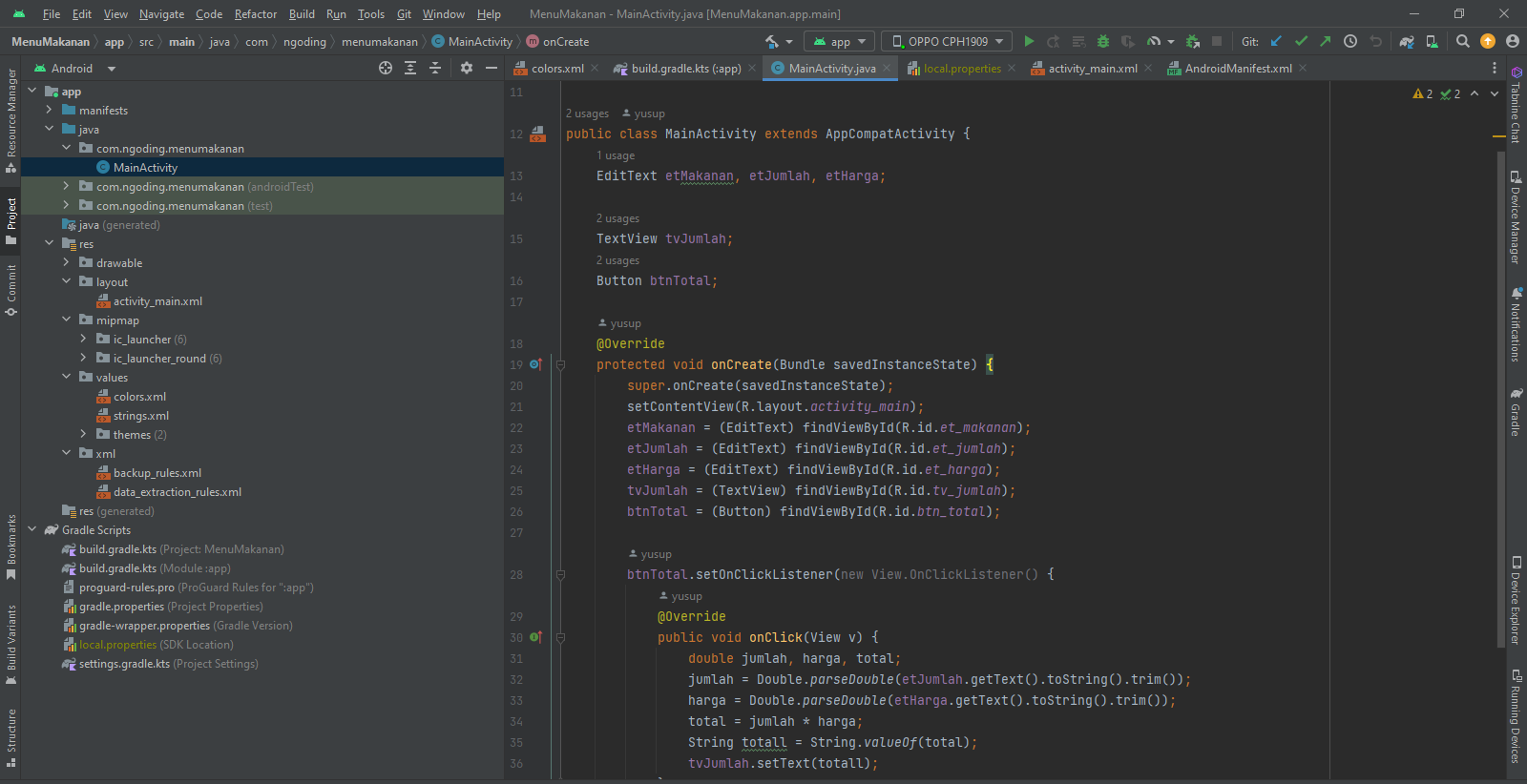1527x784 pixels.
Task: Select opened file target icon in Project panel
Action: click(386, 68)
